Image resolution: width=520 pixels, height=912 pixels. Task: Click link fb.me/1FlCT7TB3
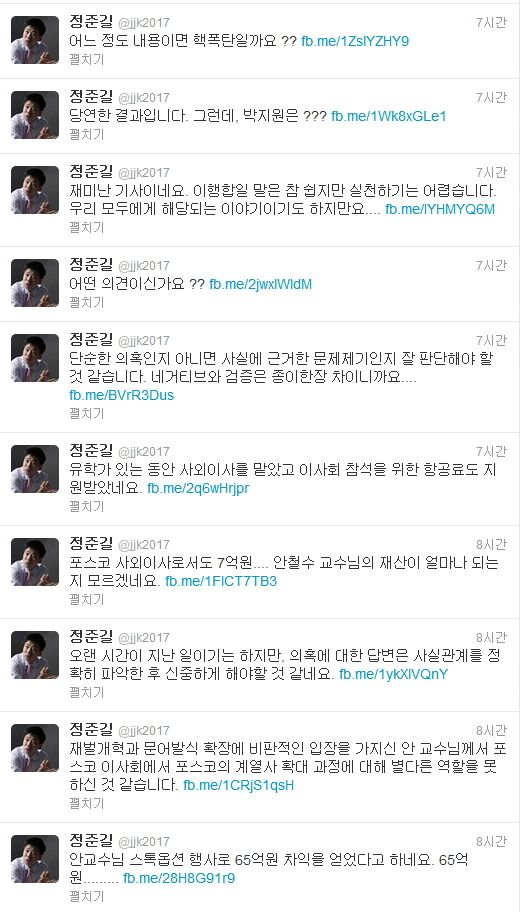click(x=221, y=581)
